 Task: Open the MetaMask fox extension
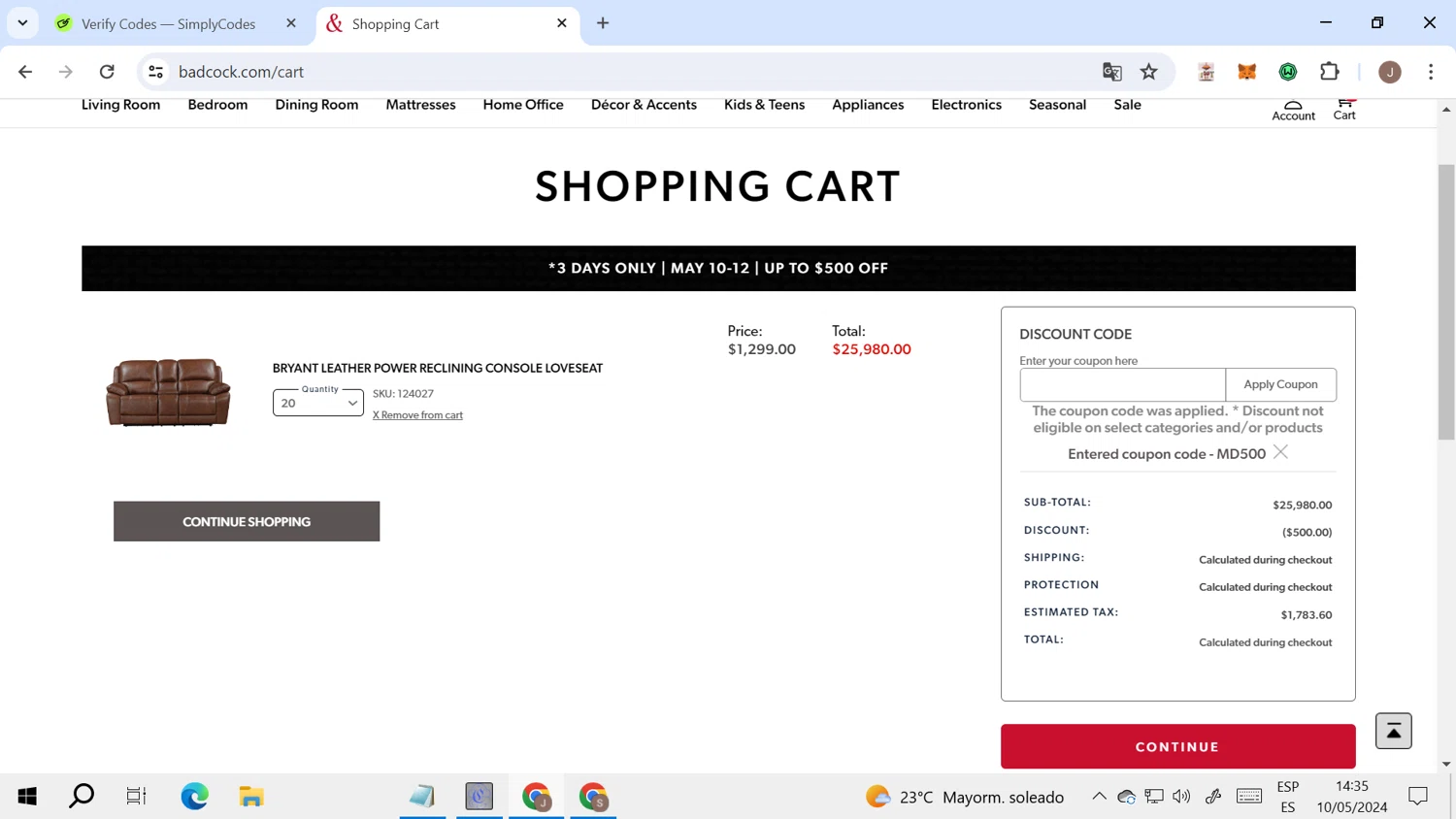coord(1247,72)
